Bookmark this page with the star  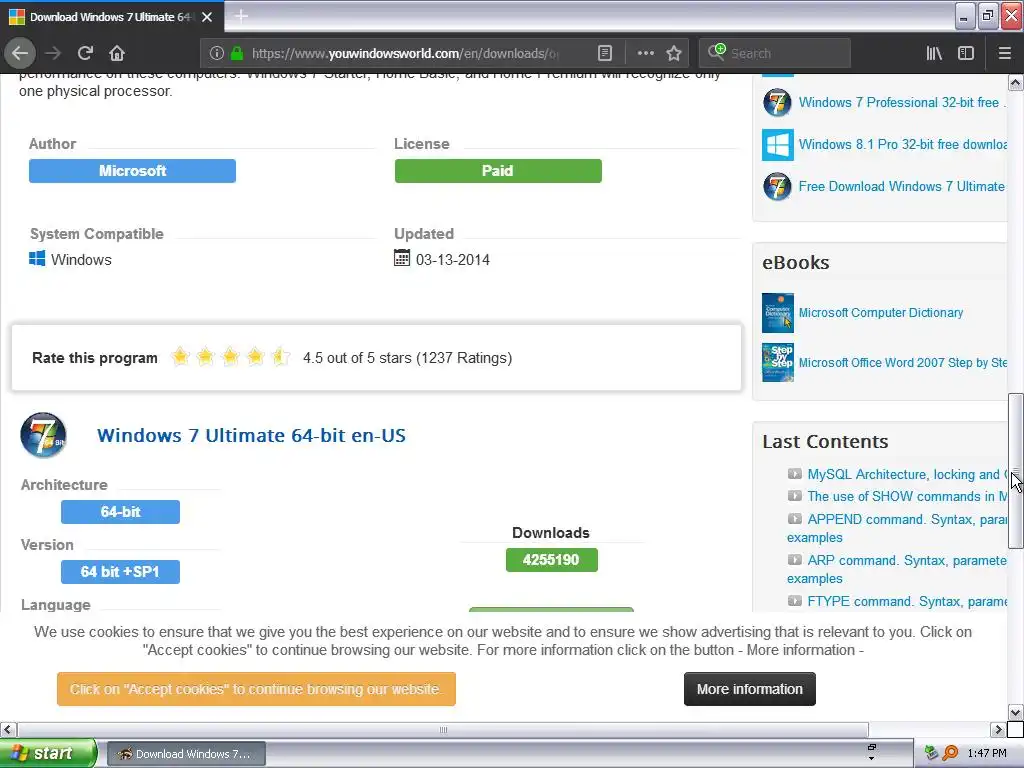674,53
